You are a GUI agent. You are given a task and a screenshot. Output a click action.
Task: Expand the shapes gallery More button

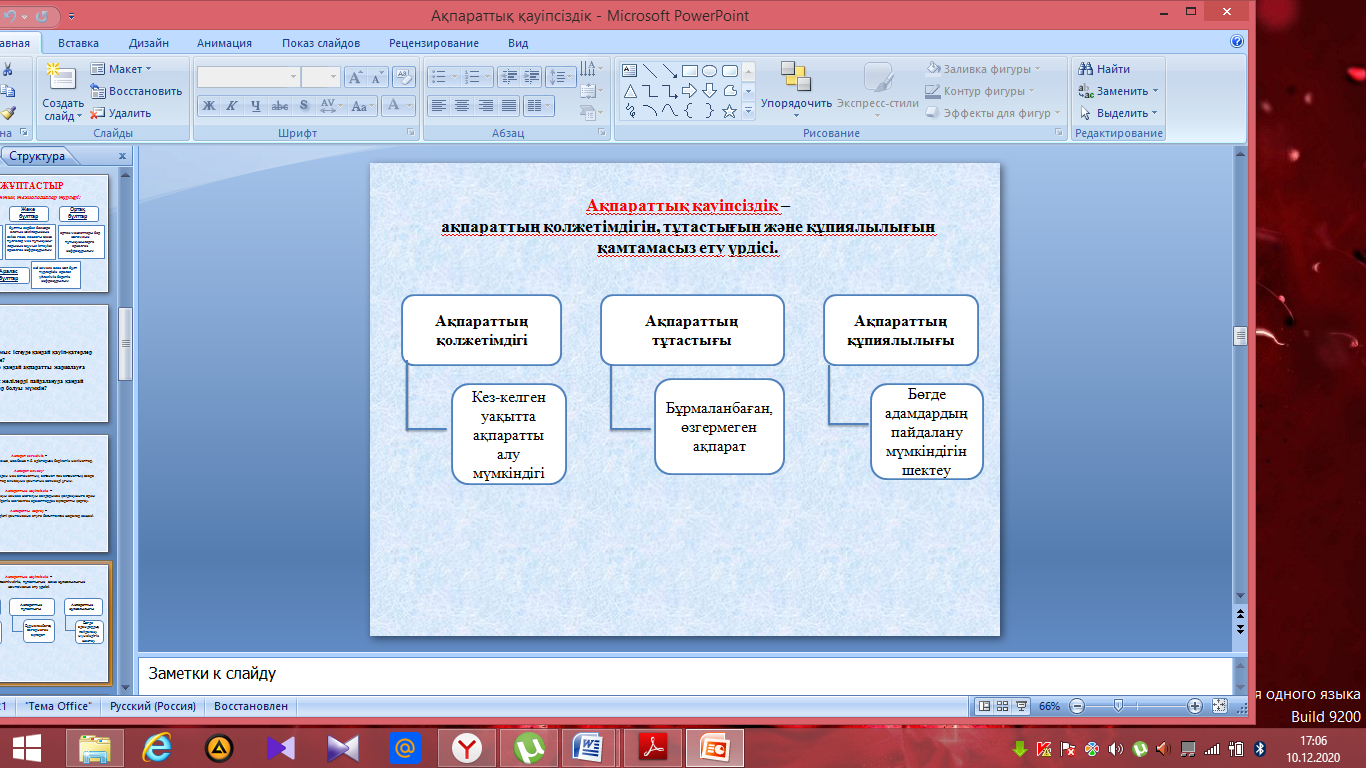tap(748, 112)
